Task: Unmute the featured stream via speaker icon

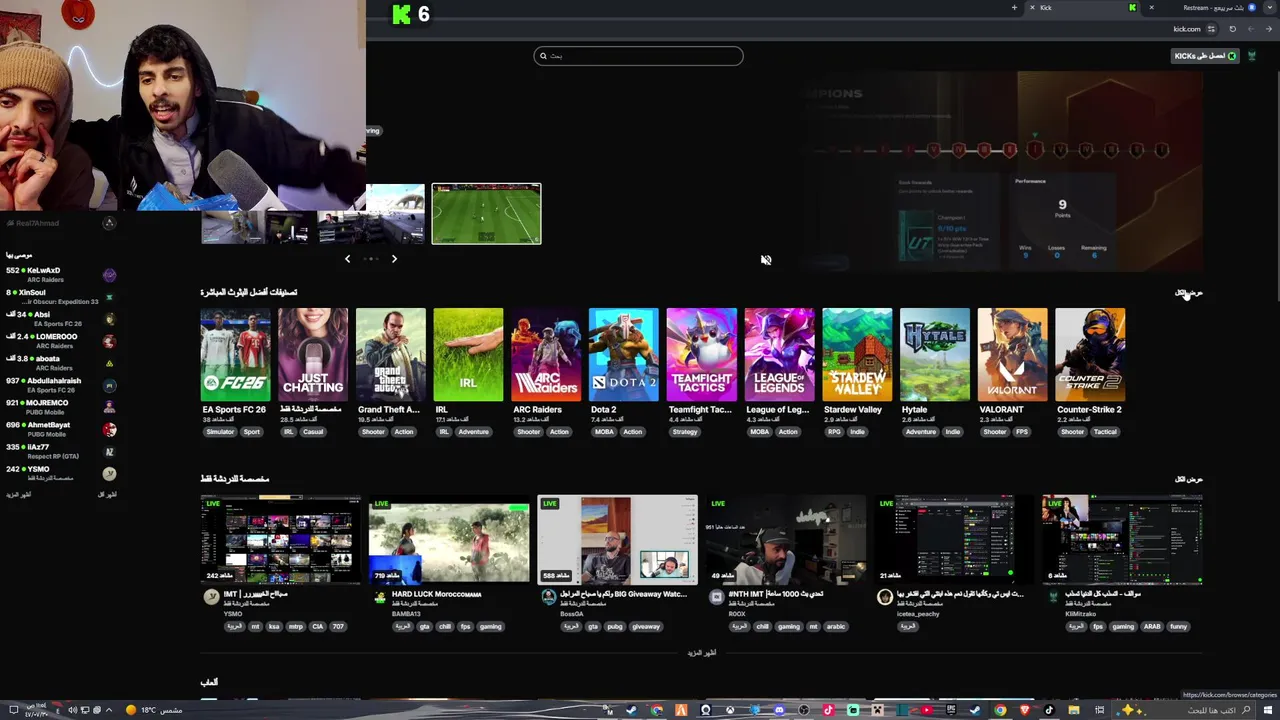Action: [766, 260]
